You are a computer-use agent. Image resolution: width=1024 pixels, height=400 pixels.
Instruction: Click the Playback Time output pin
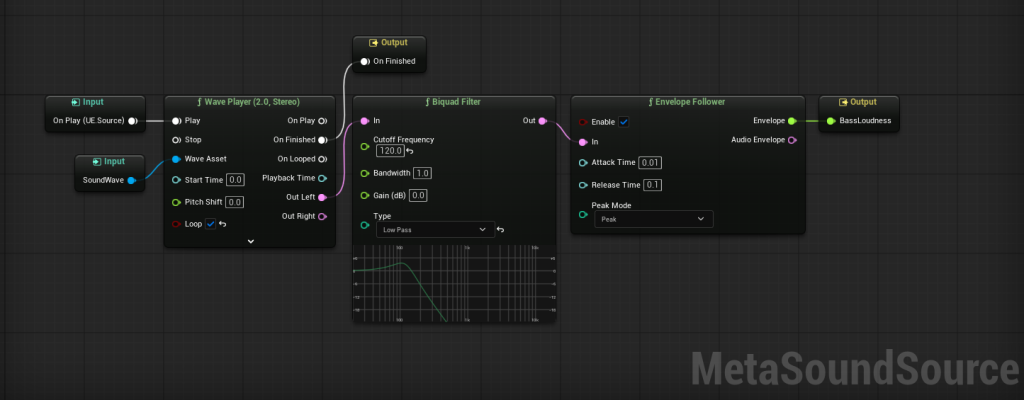tap(322, 178)
